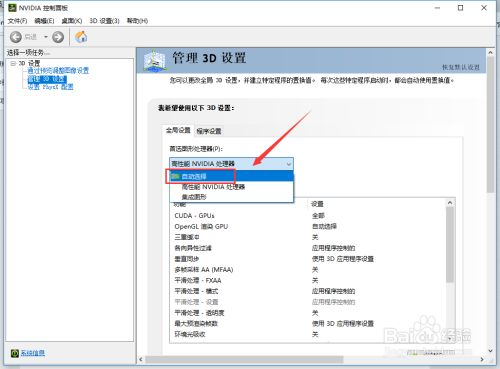Open the 帮助(H) menu

click(137, 21)
